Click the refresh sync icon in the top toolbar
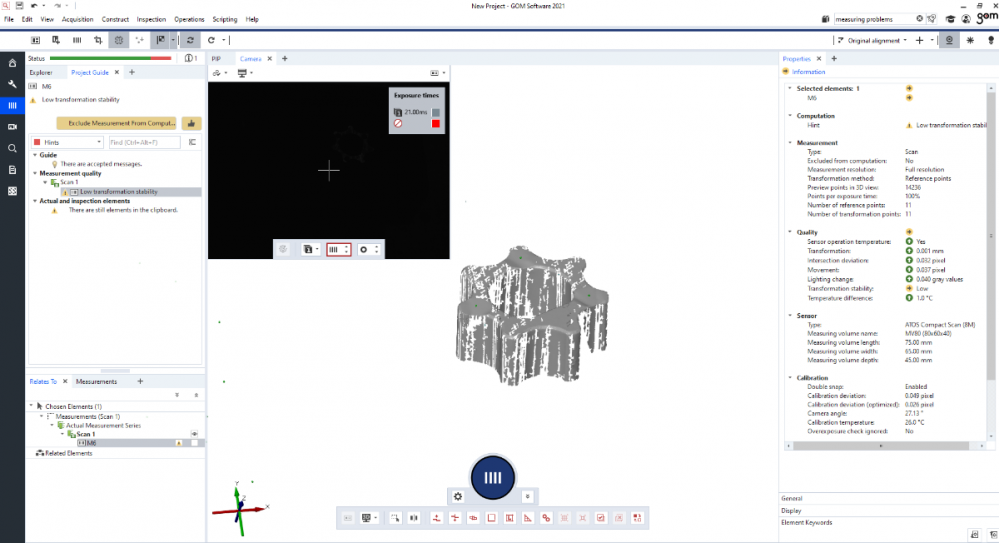 [x=190, y=40]
